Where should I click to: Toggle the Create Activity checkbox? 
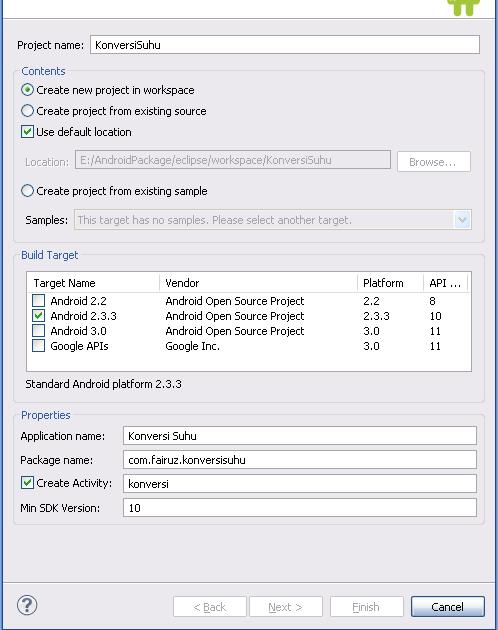coord(27,483)
